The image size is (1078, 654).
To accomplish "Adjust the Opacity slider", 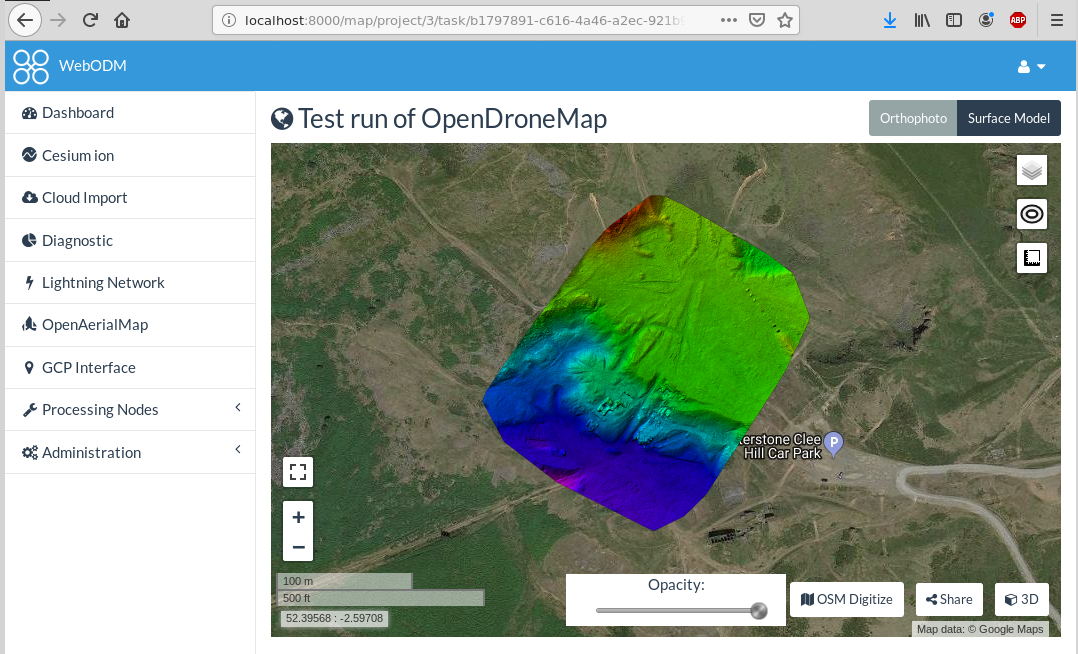I will coord(757,610).
